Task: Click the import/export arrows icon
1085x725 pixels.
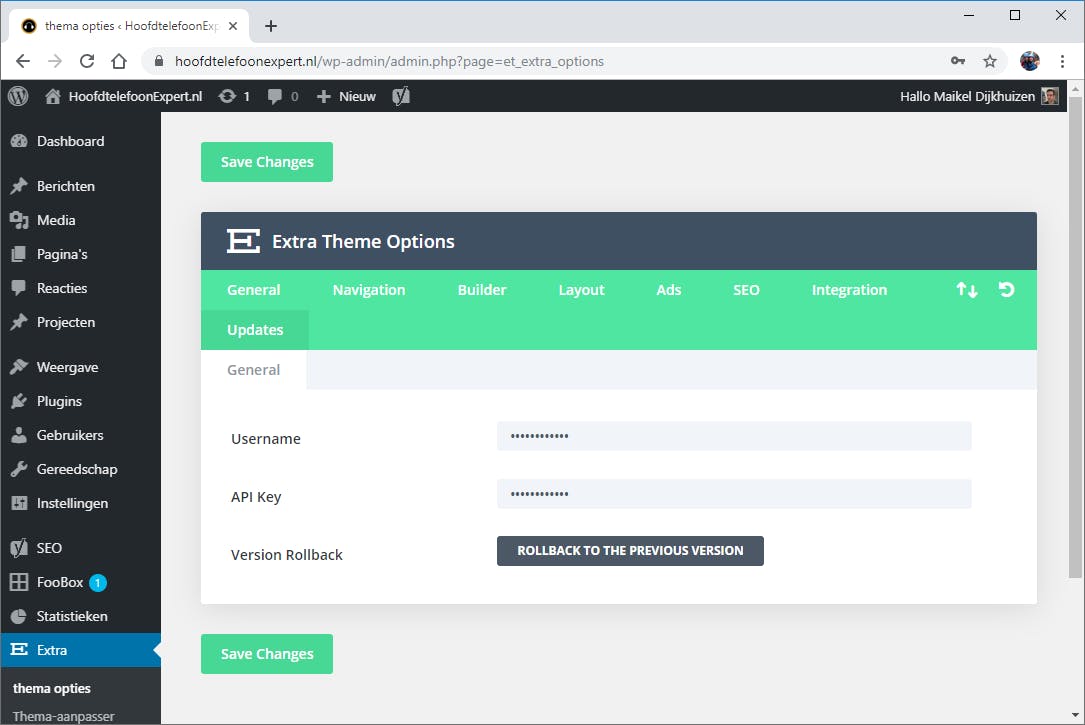Action: pos(967,290)
